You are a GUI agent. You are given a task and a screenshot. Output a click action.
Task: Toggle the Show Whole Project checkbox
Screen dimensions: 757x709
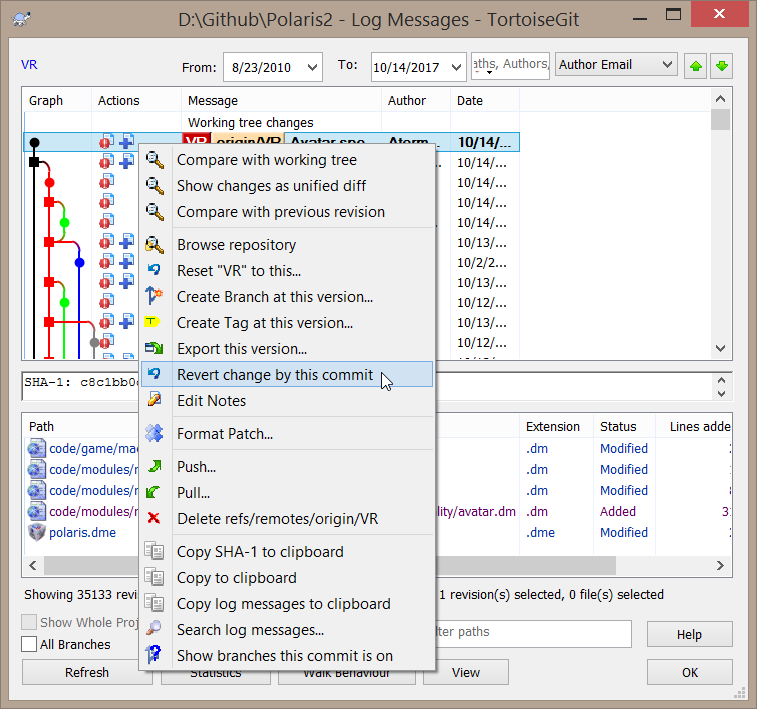[29, 622]
